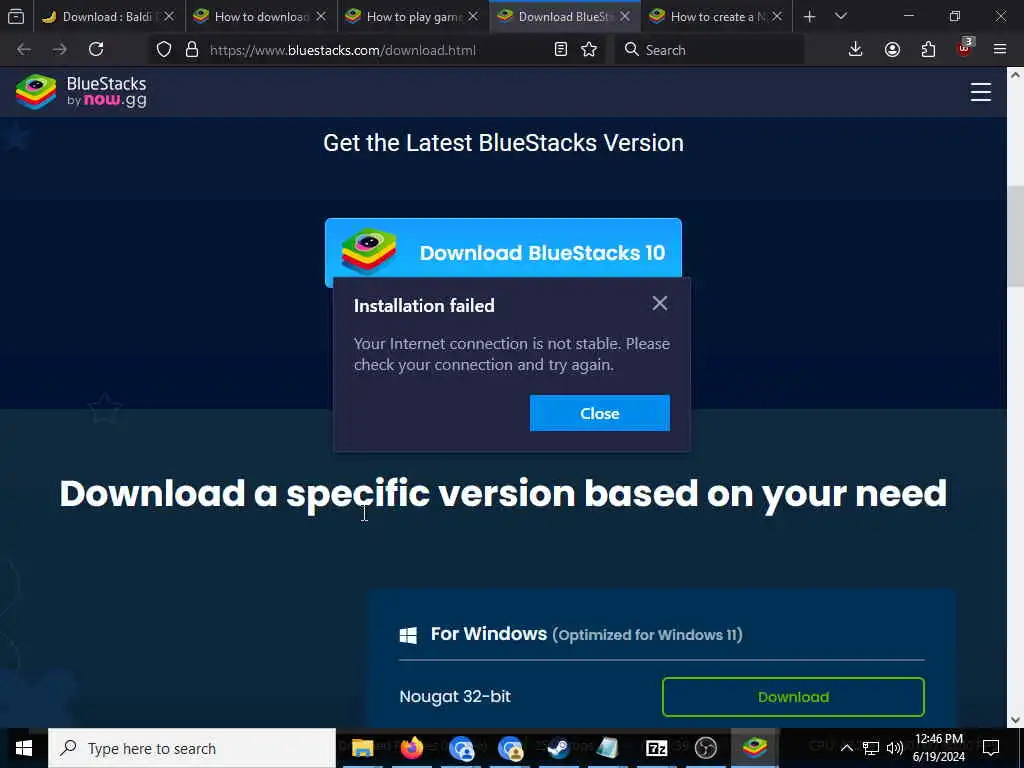Switch to the How to create a tab
Screen dimensions: 1024x768
[716, 16]
